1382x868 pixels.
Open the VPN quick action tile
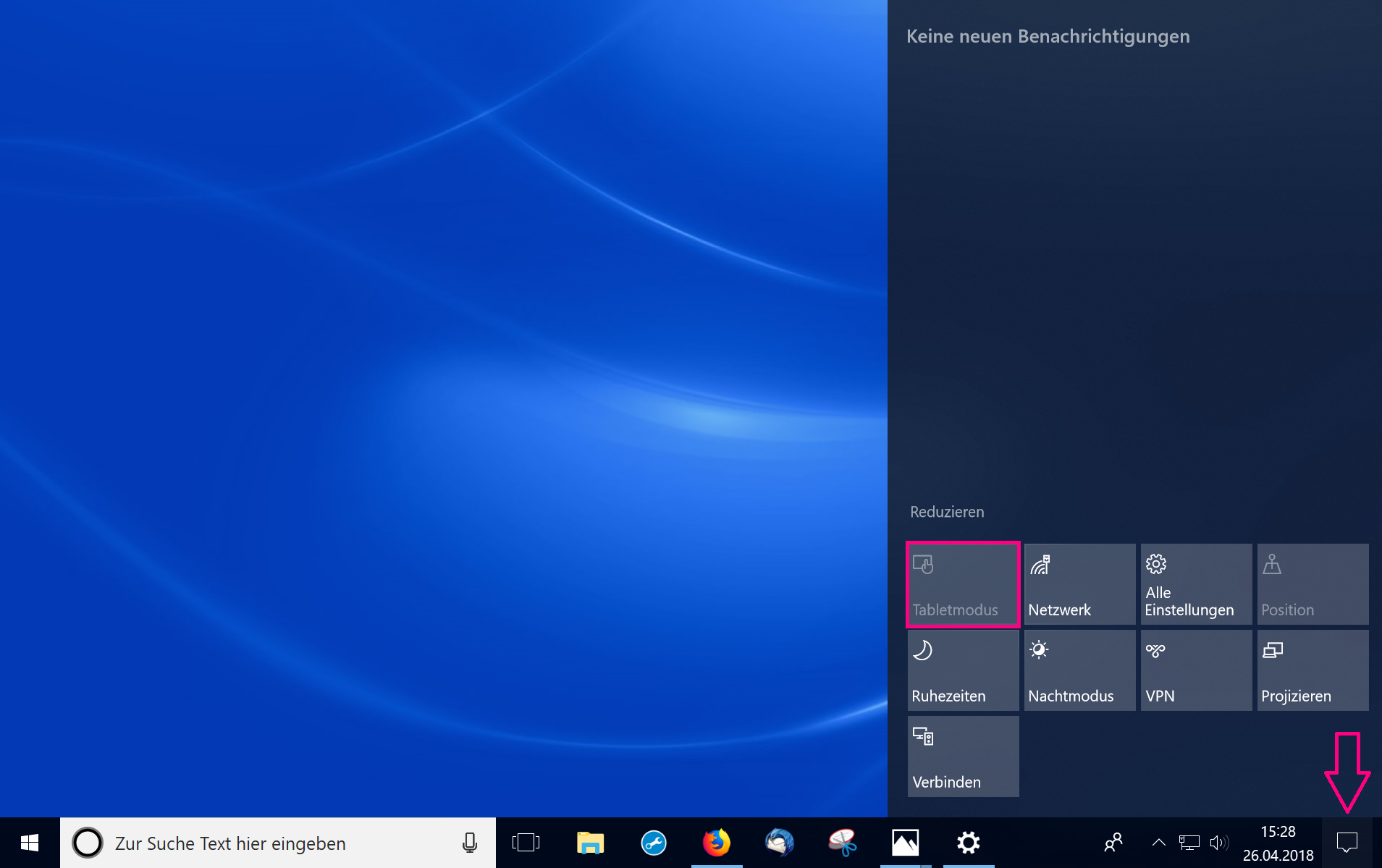tap(1196, 670)
